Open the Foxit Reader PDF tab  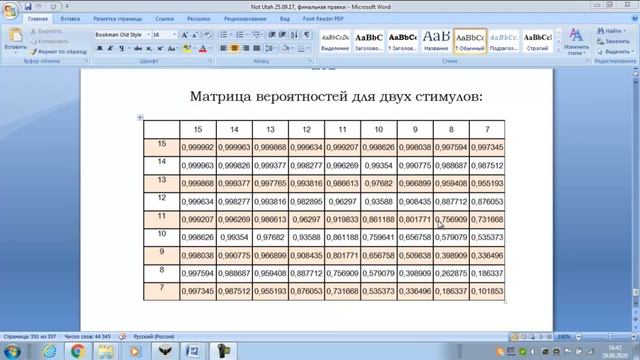click(323, 19)
